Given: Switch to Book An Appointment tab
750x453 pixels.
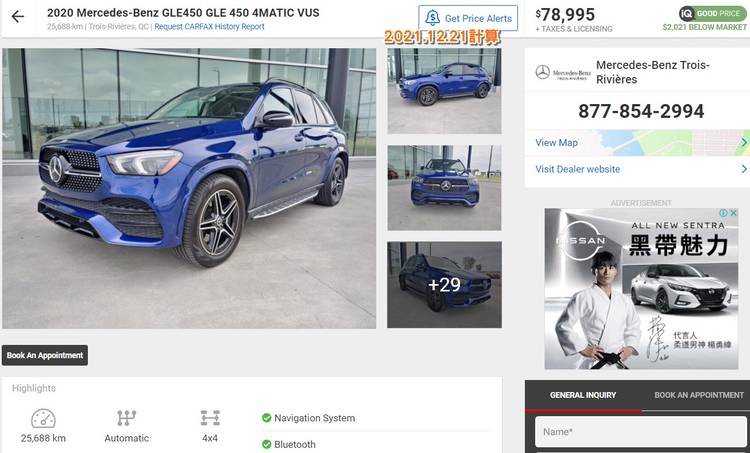Looking at the screenshot, I should pos(699,395).
